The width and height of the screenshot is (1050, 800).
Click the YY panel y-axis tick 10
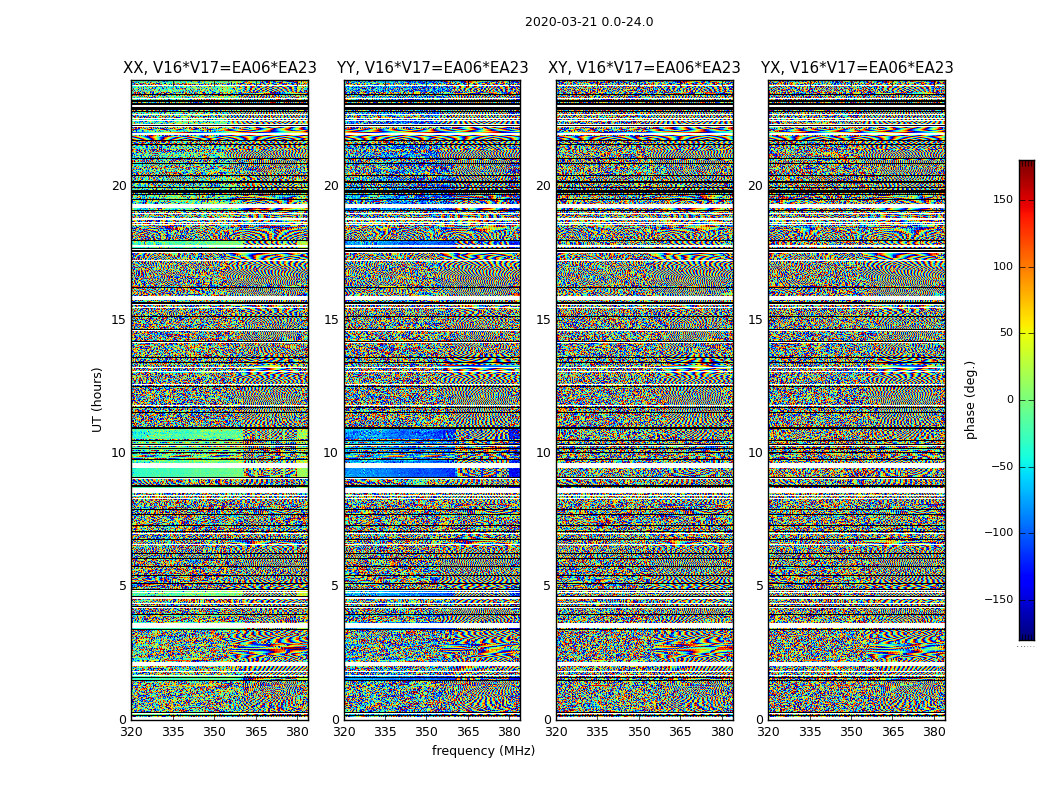(331, 453)
